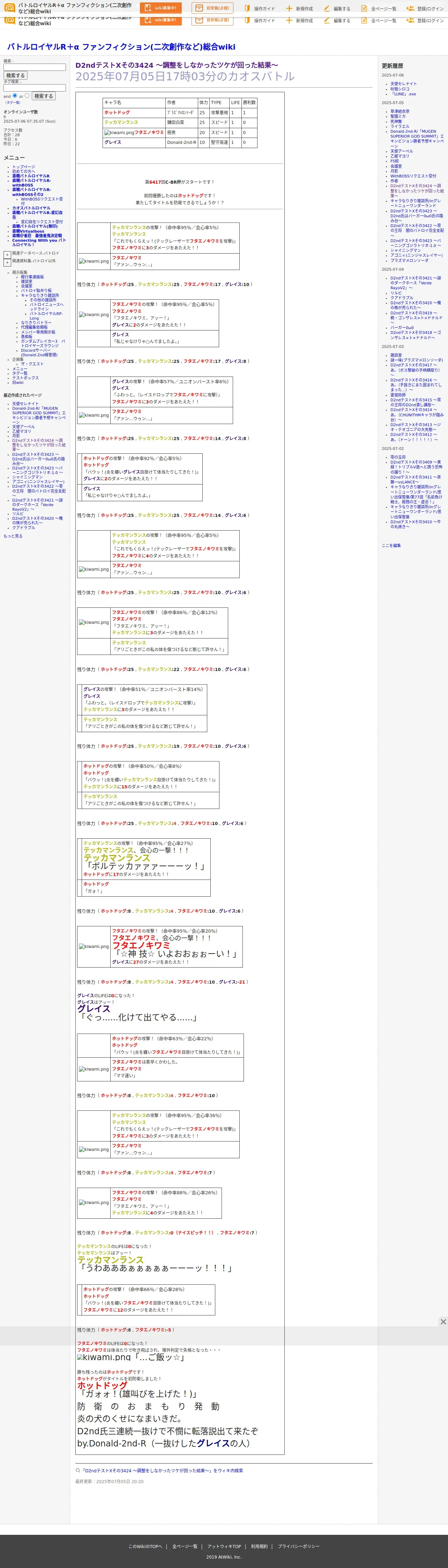Viewport: 448px width, 1568px height.
Task: Open the (タグ一覧) link under tag search
Action: [12, 102]
